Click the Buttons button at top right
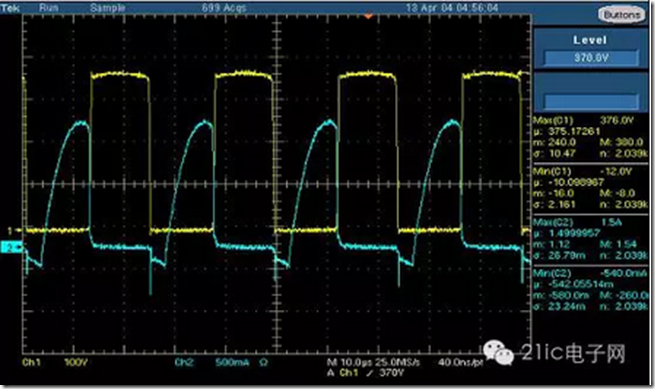This screenshot has width=655, height=389. [x=622, y=15]
